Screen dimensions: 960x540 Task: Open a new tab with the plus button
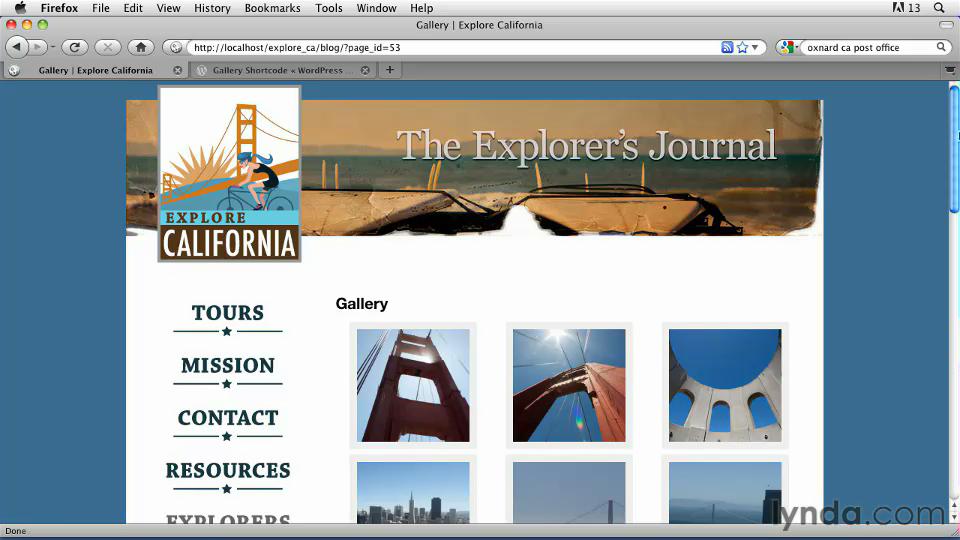pyautogui.click(x=389, y=70)
